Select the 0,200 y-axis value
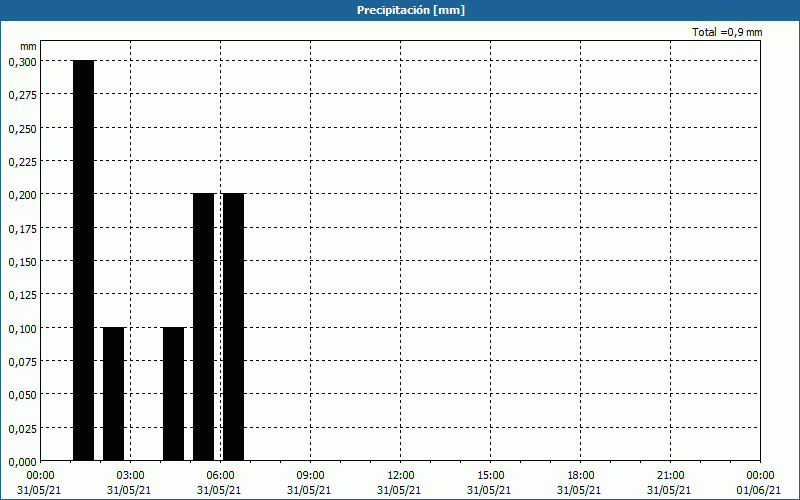Screen dimensions: 800x500 pos(22,195)
